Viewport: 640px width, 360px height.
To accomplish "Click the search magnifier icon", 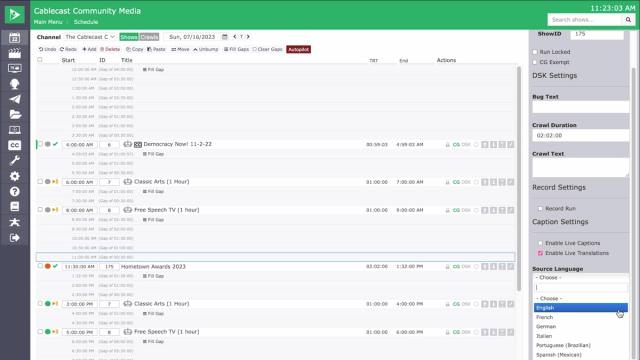I will click(628, 20).
